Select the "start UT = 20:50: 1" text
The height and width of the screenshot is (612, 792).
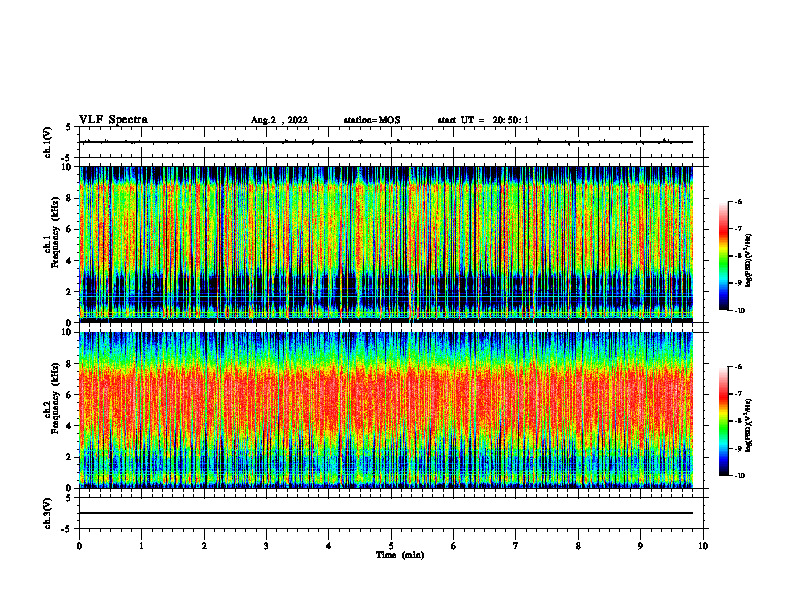[x=483, y=120]
